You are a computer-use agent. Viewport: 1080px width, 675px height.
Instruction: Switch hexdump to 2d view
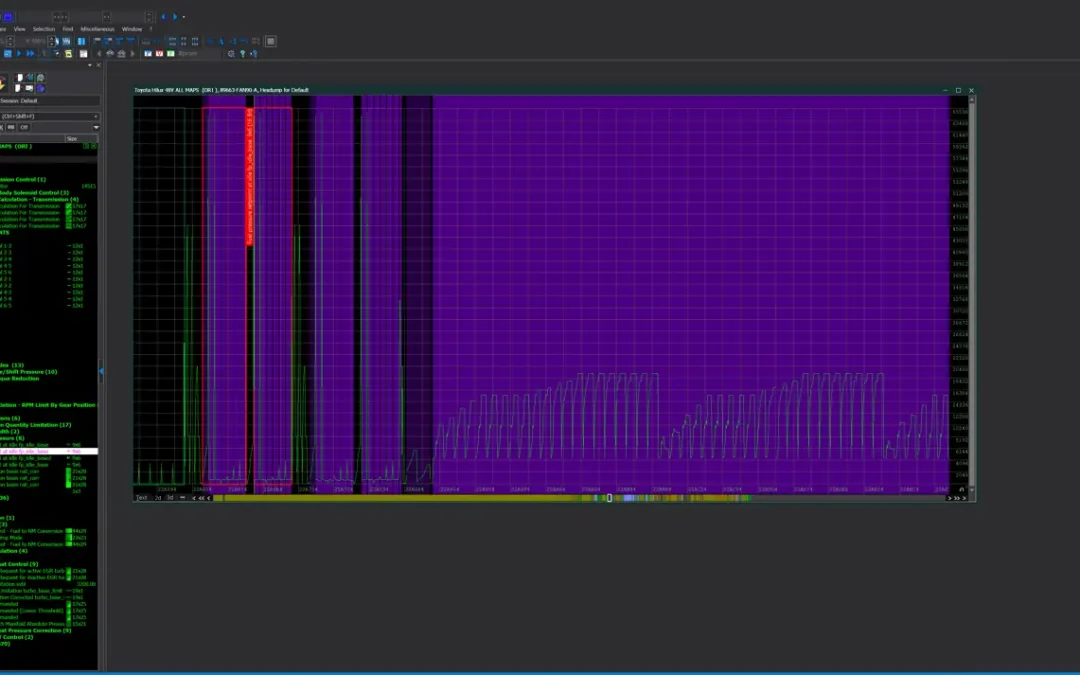click(158, 497)
